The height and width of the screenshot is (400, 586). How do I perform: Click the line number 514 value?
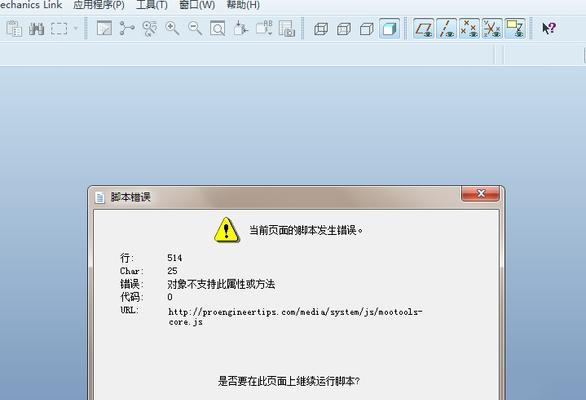click(x=175, y=258)
